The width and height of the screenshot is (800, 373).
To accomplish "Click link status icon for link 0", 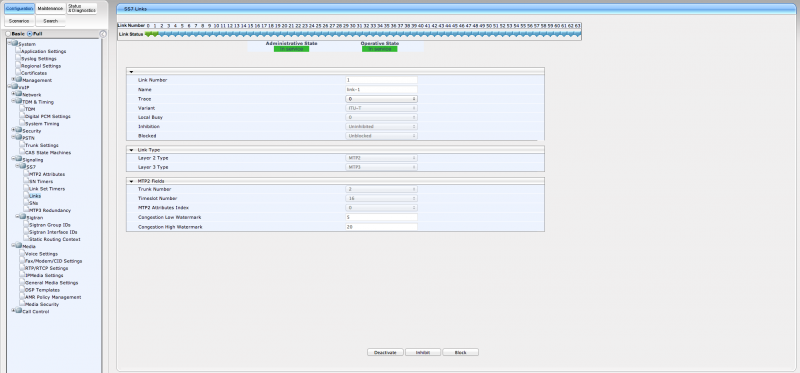I will [x=148, y=34].
